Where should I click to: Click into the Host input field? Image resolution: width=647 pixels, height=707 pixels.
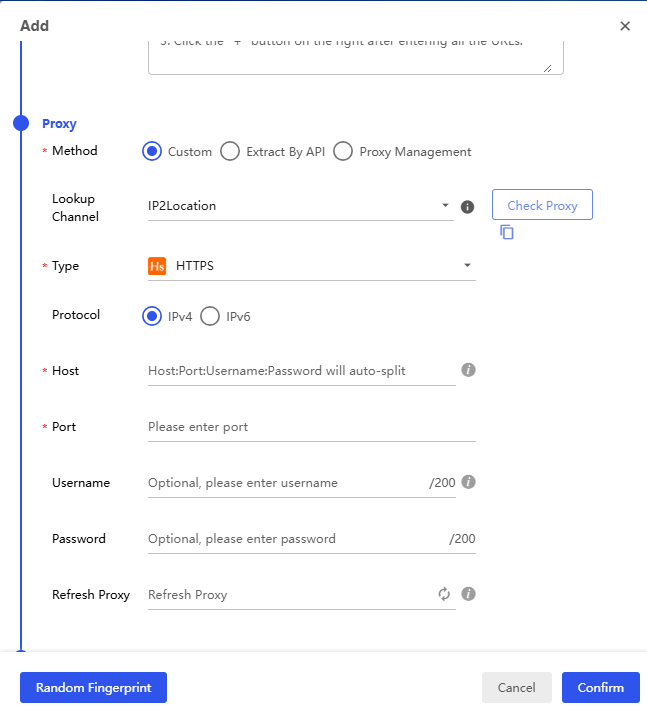point(302,371)
